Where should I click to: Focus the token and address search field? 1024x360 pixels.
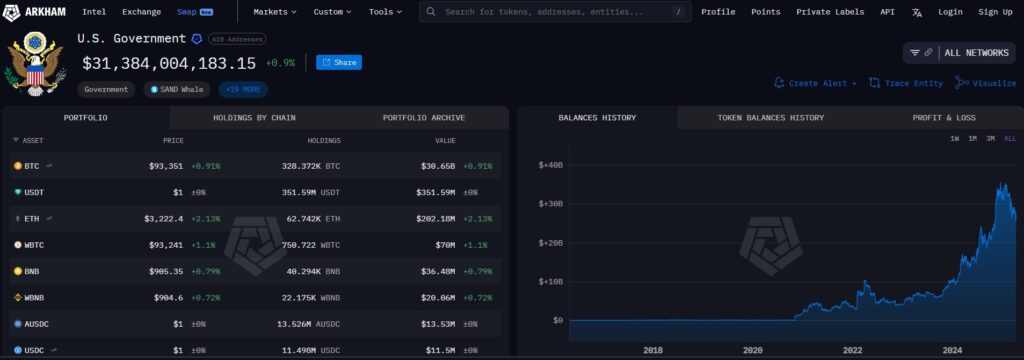[x=555, y=12]
